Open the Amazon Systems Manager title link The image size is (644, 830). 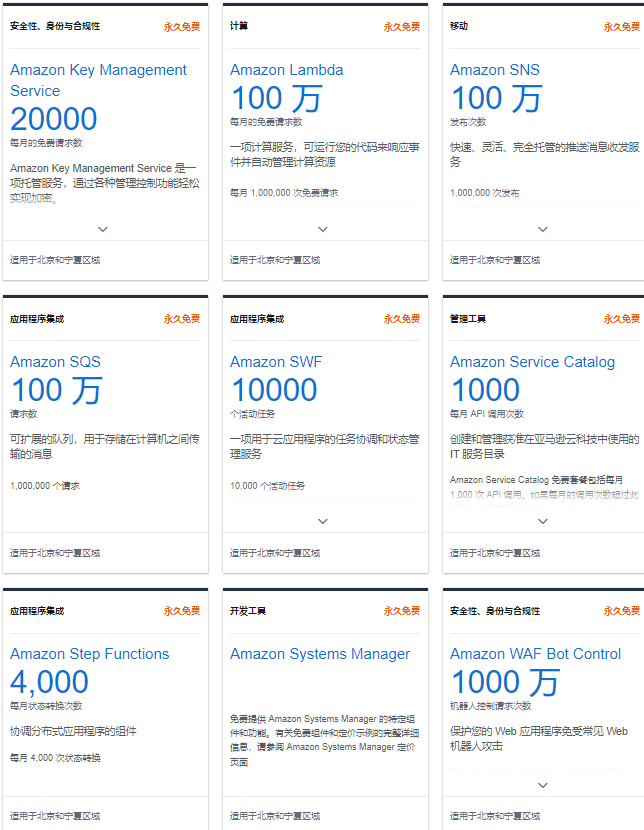[x=320, y=654]
